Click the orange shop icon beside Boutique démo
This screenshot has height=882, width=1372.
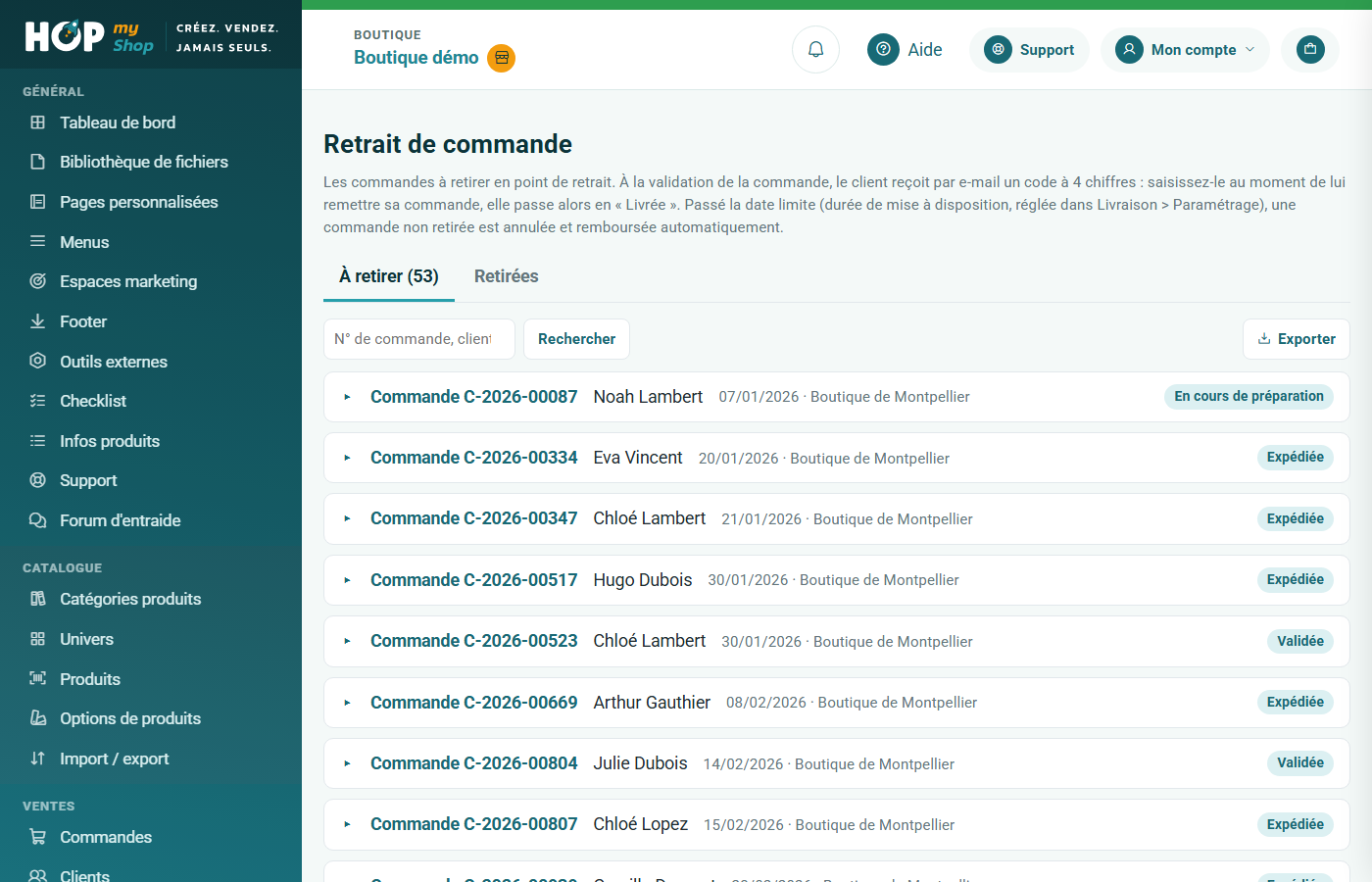coord(502,58)
